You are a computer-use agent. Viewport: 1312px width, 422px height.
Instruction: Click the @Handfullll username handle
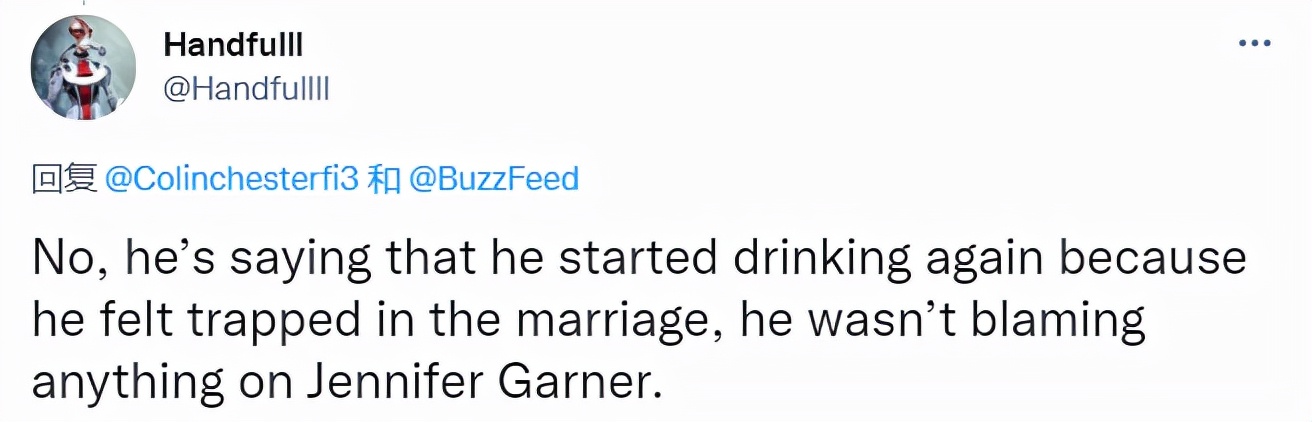[245, 90]
